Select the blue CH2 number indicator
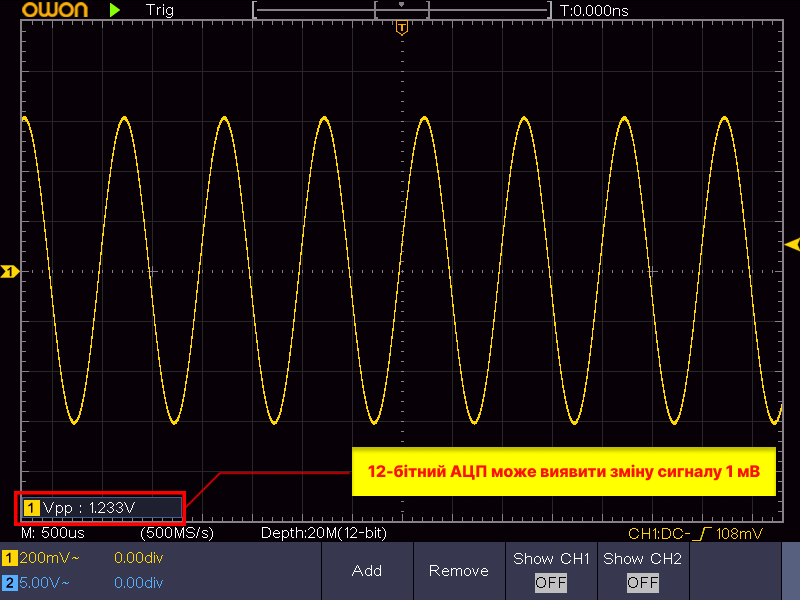 tap(9, 582)
